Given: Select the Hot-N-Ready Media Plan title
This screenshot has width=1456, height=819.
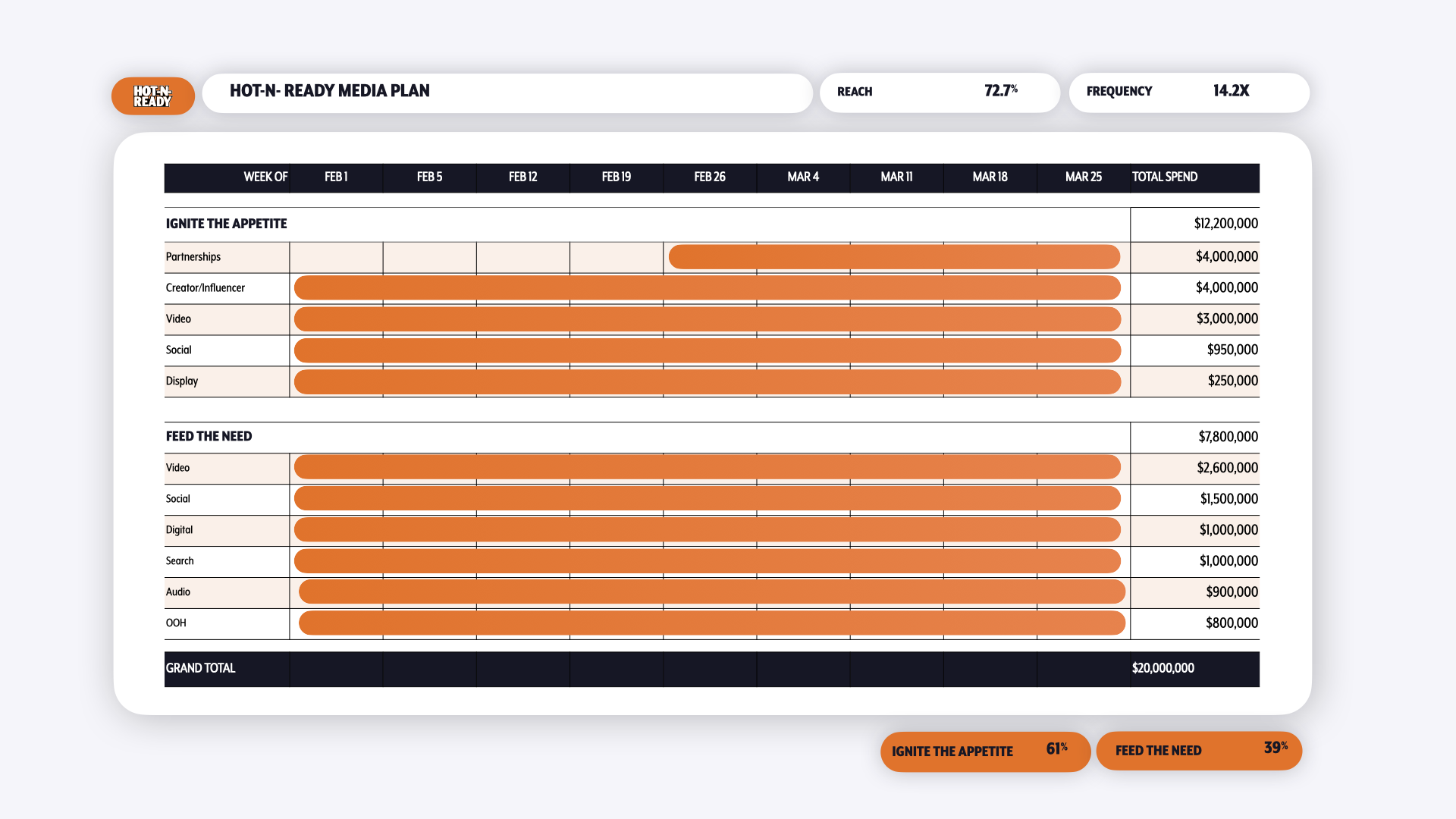Looking at the screenshot, I should click(329, 91).
